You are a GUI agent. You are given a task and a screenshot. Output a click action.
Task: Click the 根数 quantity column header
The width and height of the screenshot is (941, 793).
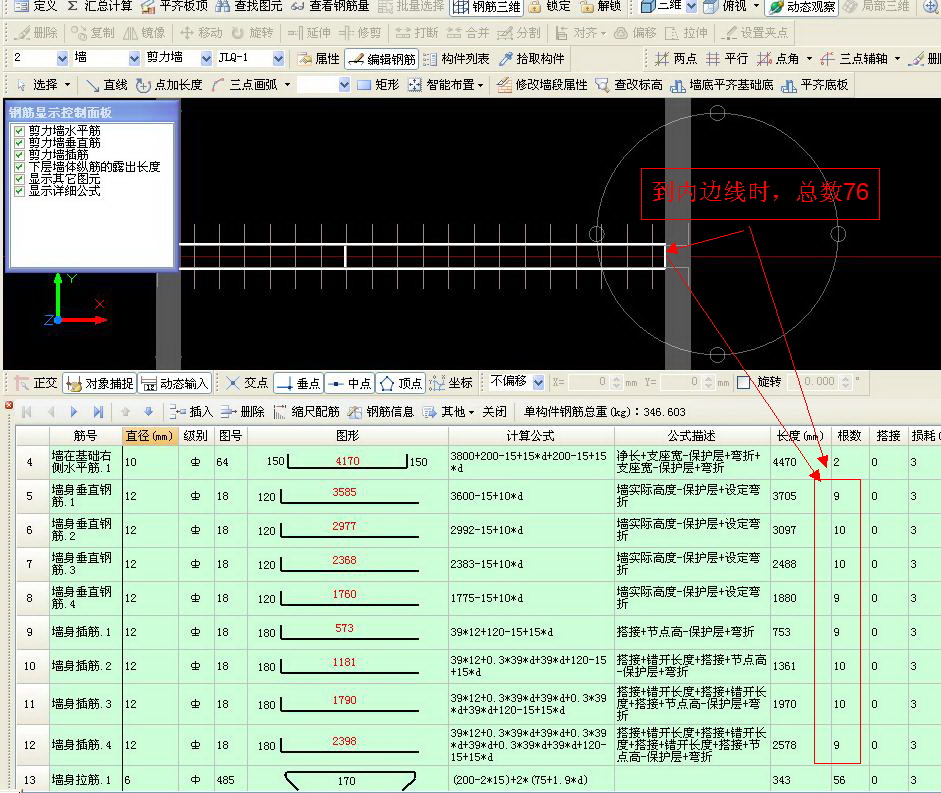click(x=849, y=436)
